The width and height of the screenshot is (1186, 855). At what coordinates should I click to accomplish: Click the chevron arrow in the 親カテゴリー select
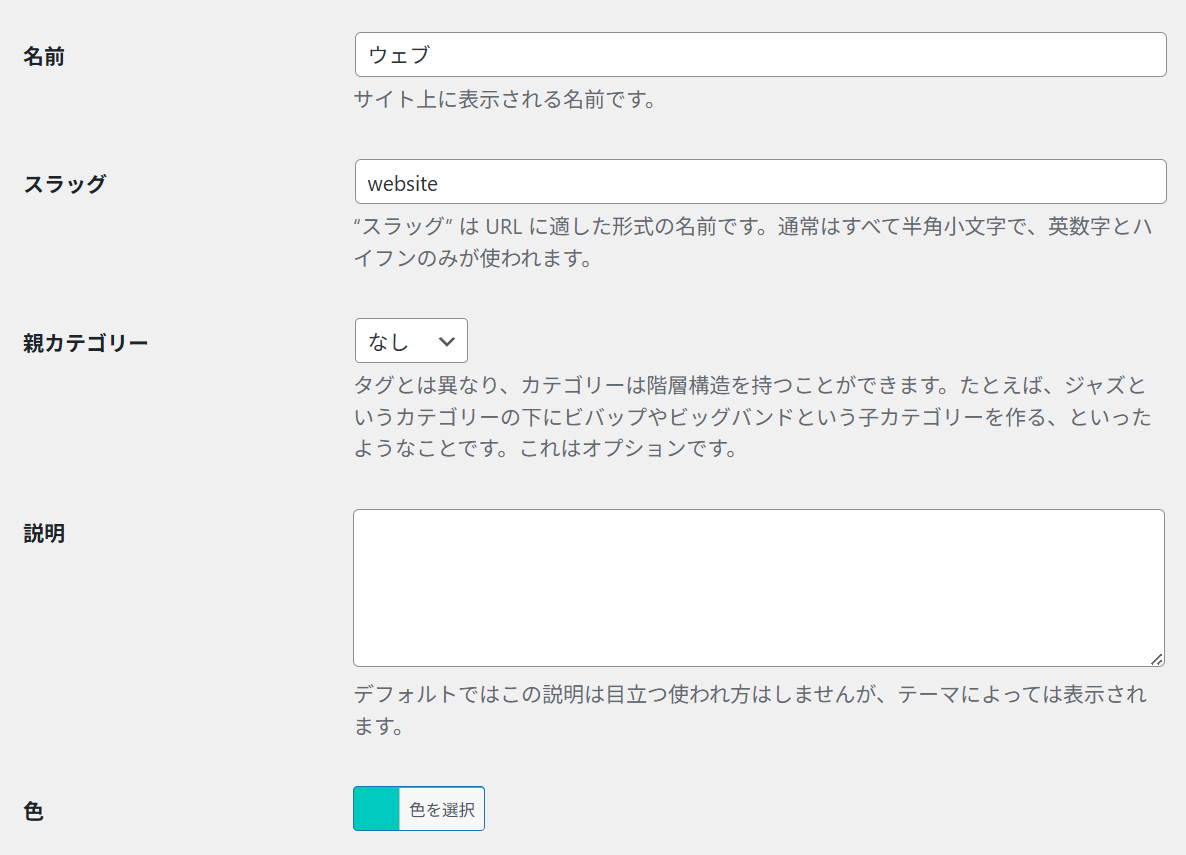tap(447, 341)
